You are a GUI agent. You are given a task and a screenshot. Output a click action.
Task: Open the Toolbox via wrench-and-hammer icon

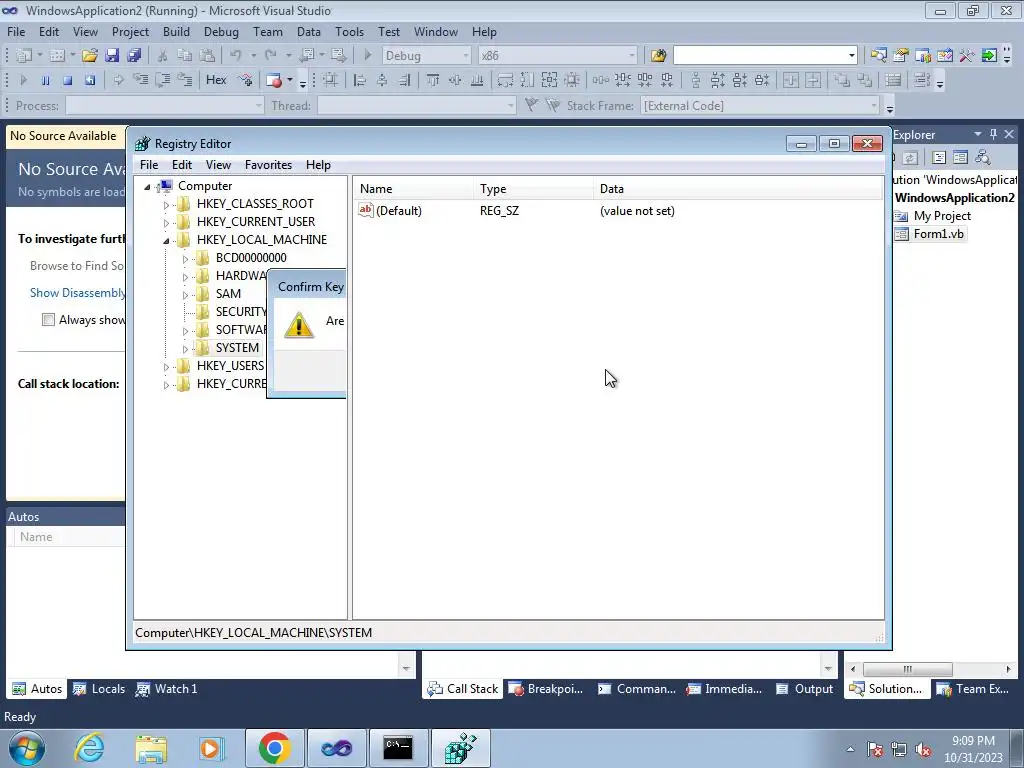coord(967,56)
